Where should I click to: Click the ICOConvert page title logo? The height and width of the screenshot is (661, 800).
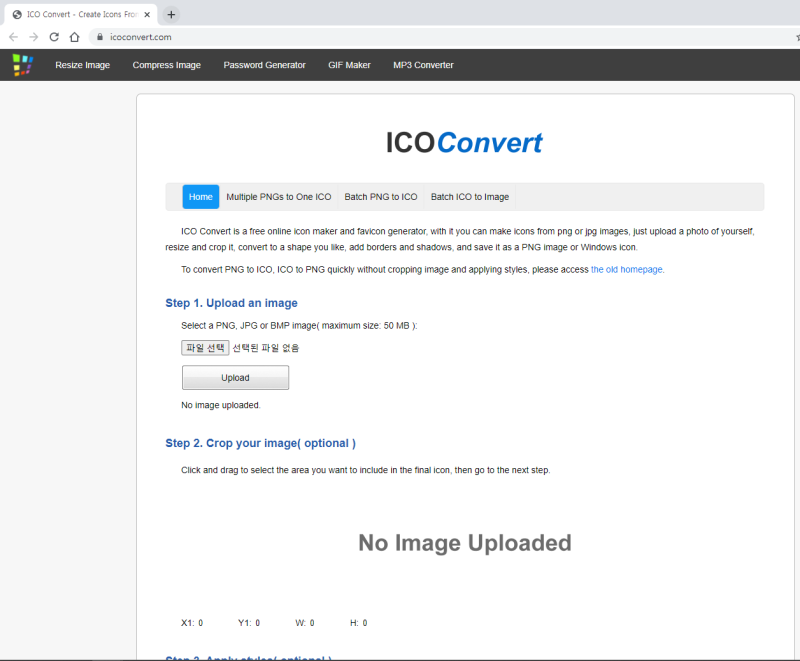click(x=464, y=142)
